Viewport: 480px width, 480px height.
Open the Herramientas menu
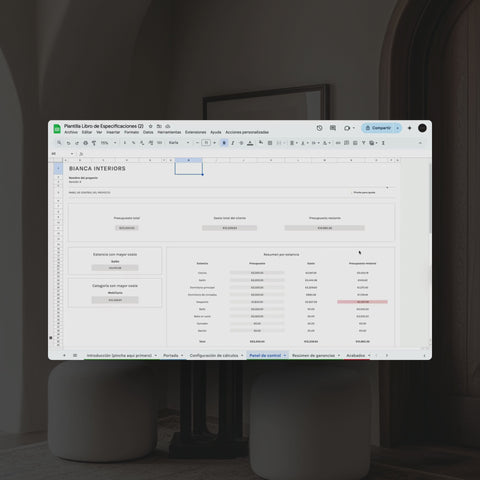coord(169,132)
